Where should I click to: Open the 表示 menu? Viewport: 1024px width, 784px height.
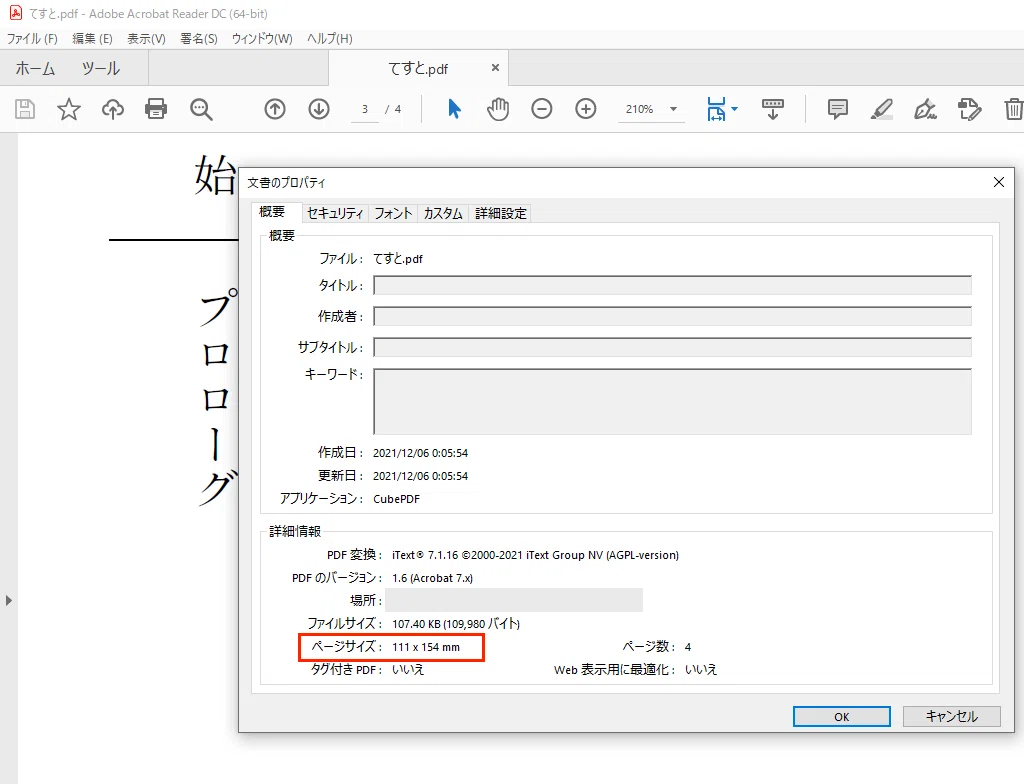point(146,39)
